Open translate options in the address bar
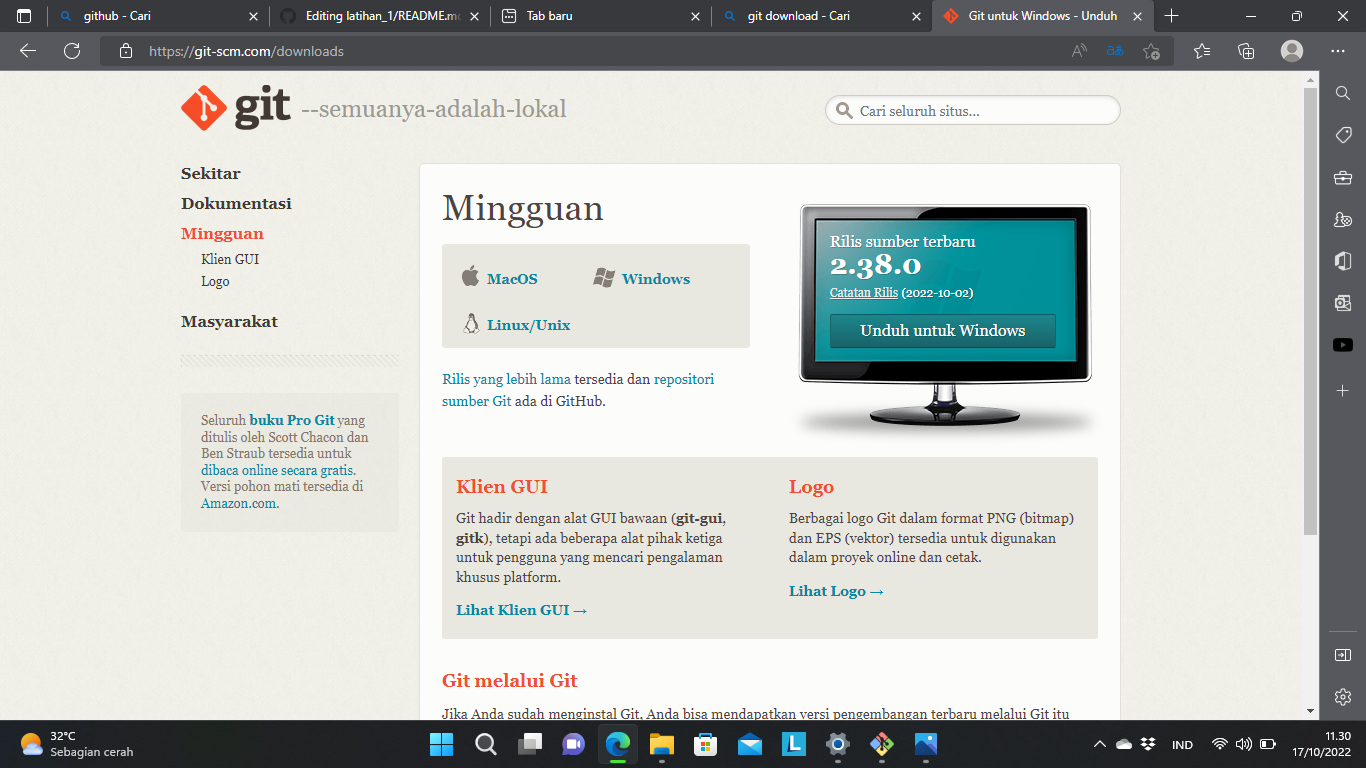The image size is (1366, 768). pyautogui.click(x=1114, y=50)
